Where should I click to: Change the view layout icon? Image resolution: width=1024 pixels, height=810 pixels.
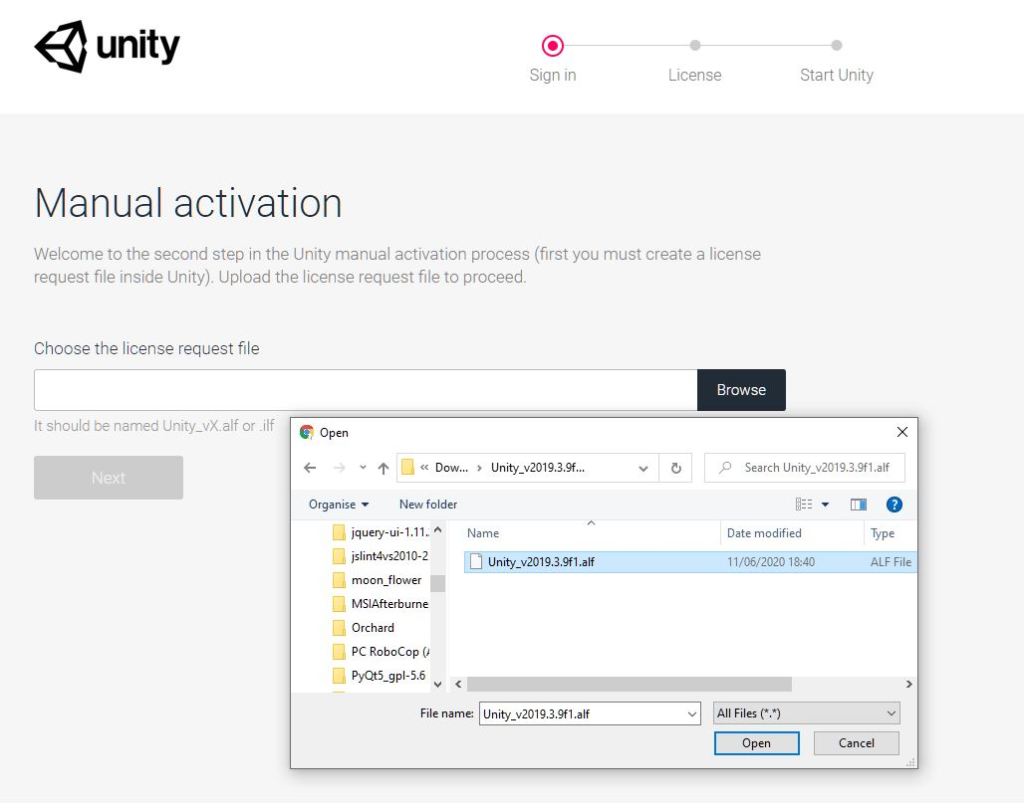[x=804, y=504]
